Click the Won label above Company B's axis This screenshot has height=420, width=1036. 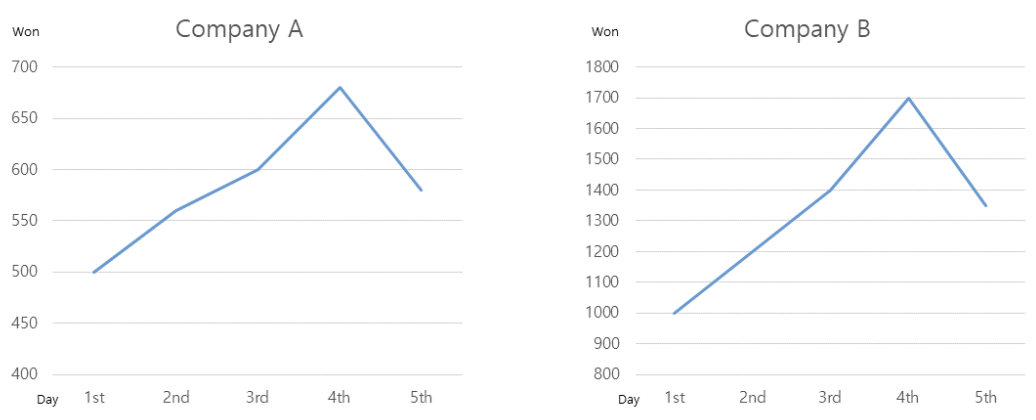[605, 30]
